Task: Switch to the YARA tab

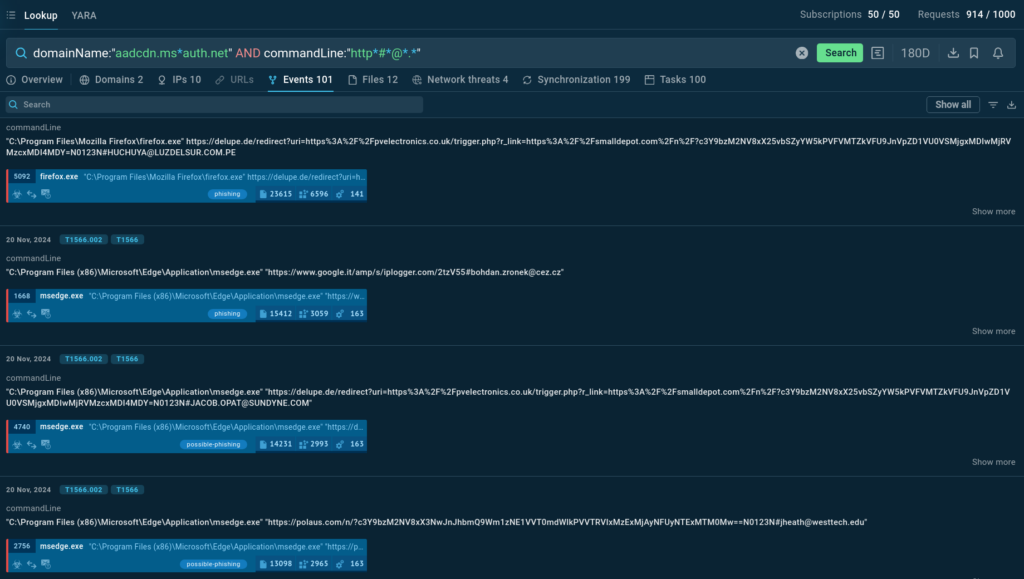Action: pos(84,15)
